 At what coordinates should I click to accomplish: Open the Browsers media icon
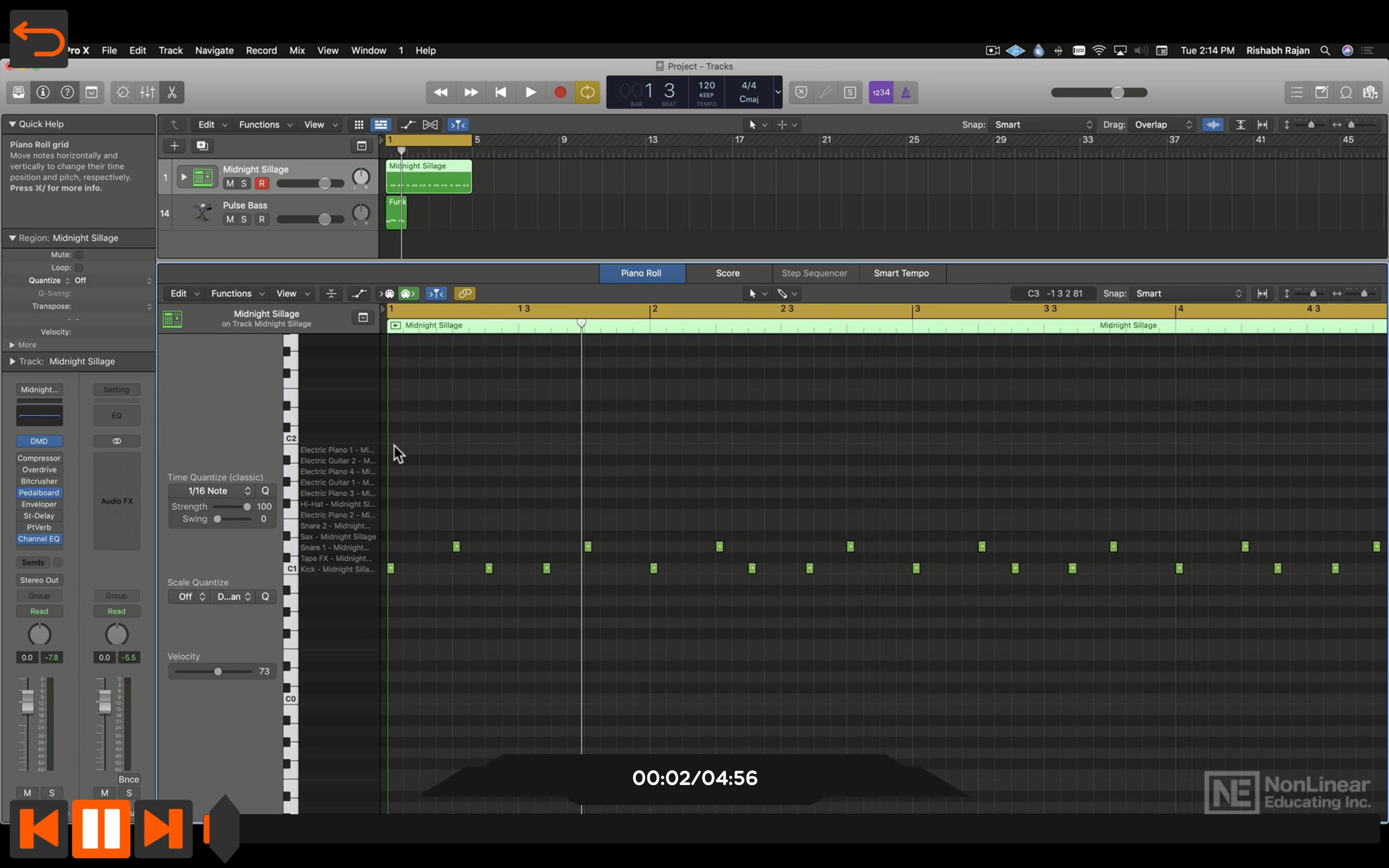point(1371,92)
